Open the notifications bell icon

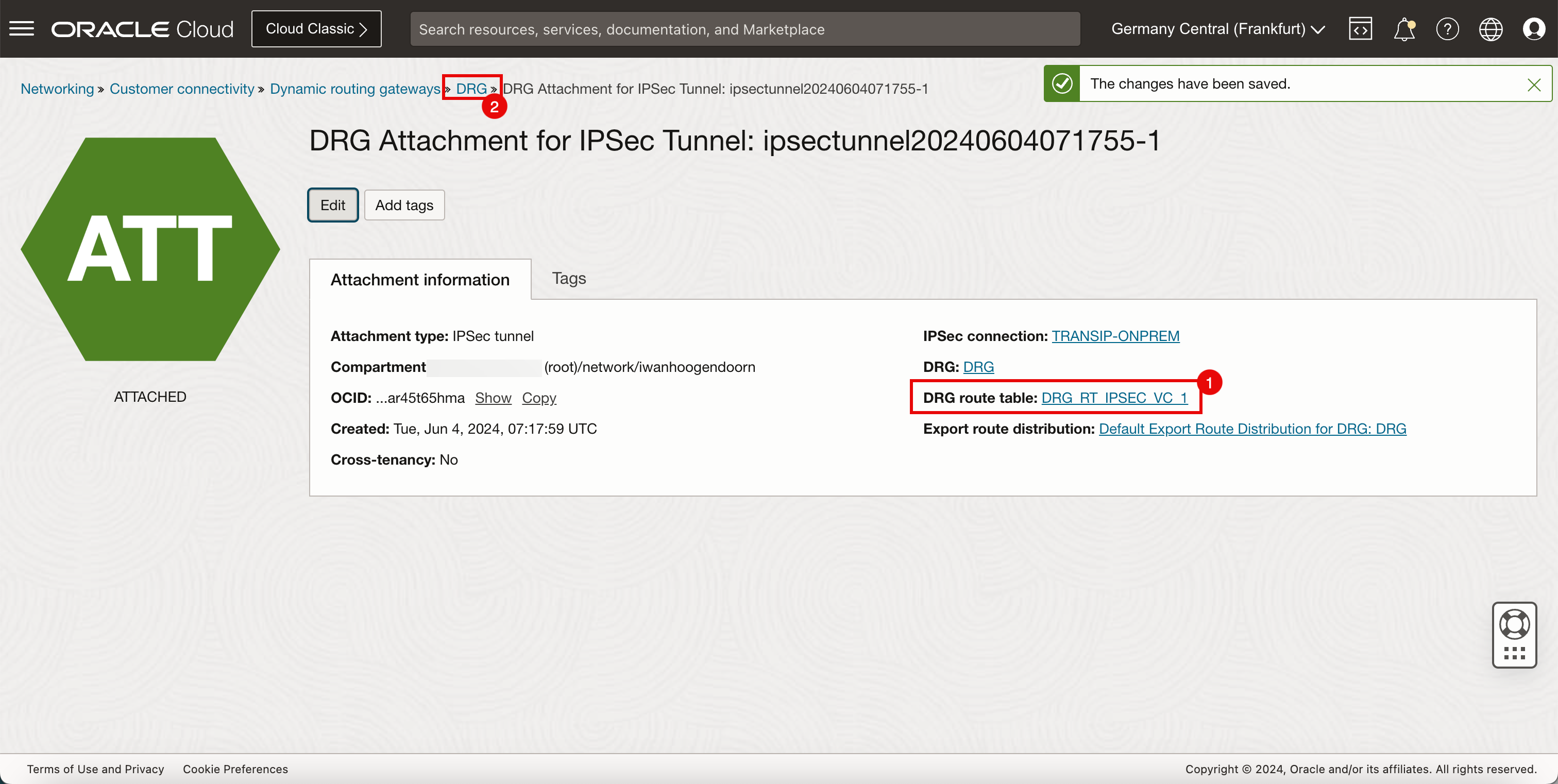click(x=1404, y=29)
